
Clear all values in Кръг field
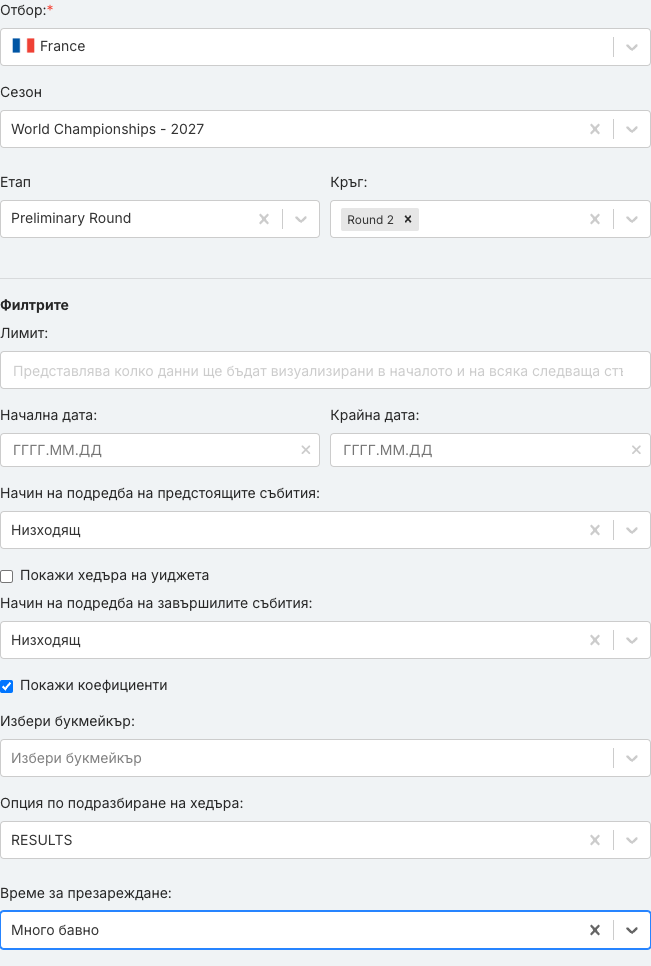click(x=595, y=219)
